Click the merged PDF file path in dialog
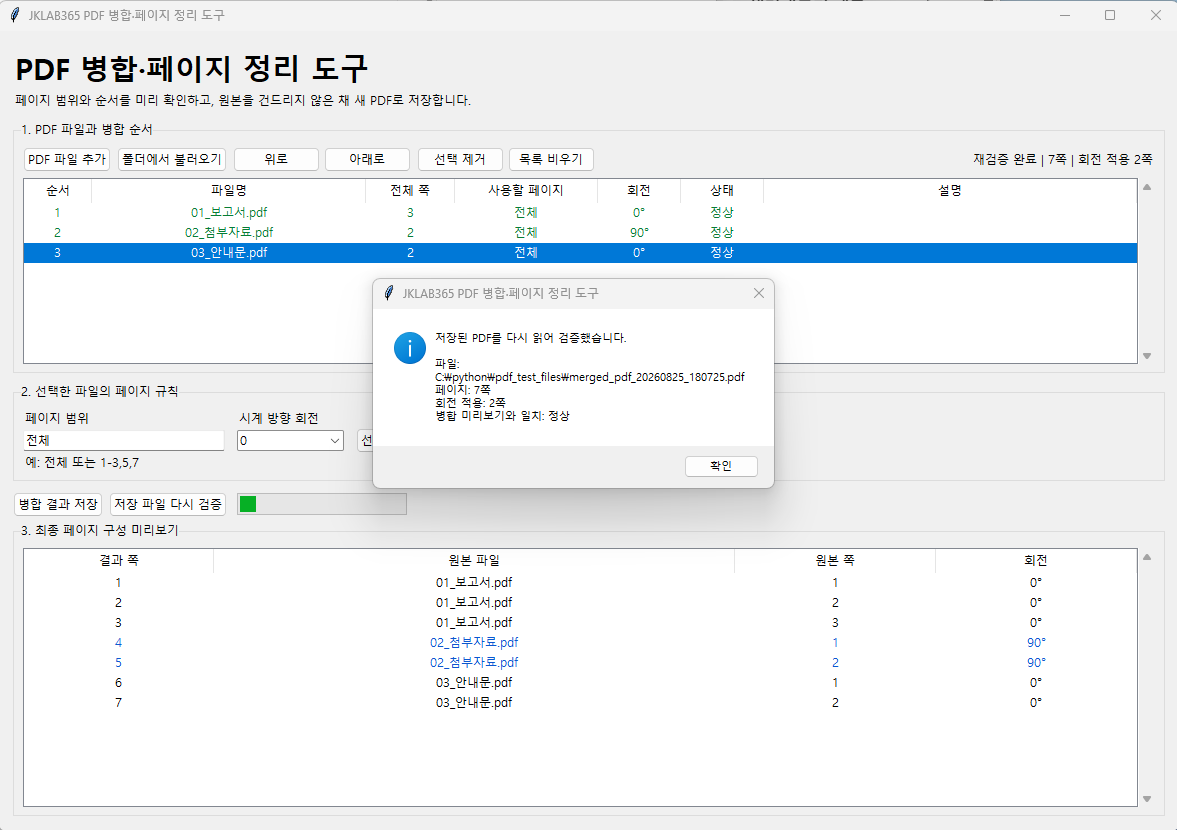This screenshot has height=830, width=1177. click(590, 377)
